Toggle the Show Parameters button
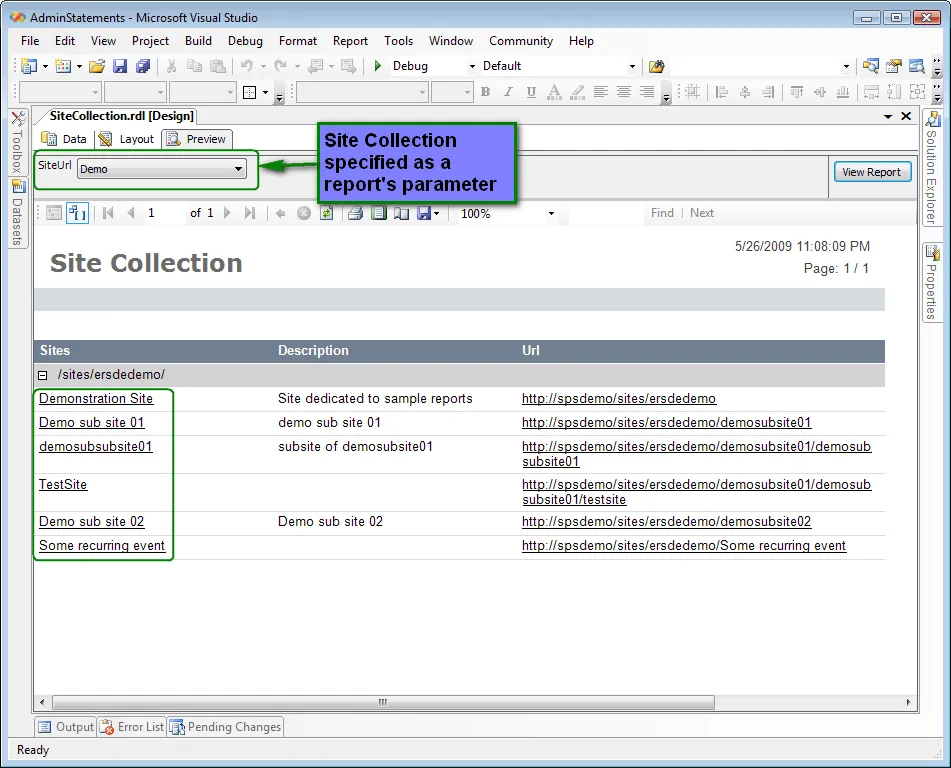951x768 pixels. (x=77, y=213)
